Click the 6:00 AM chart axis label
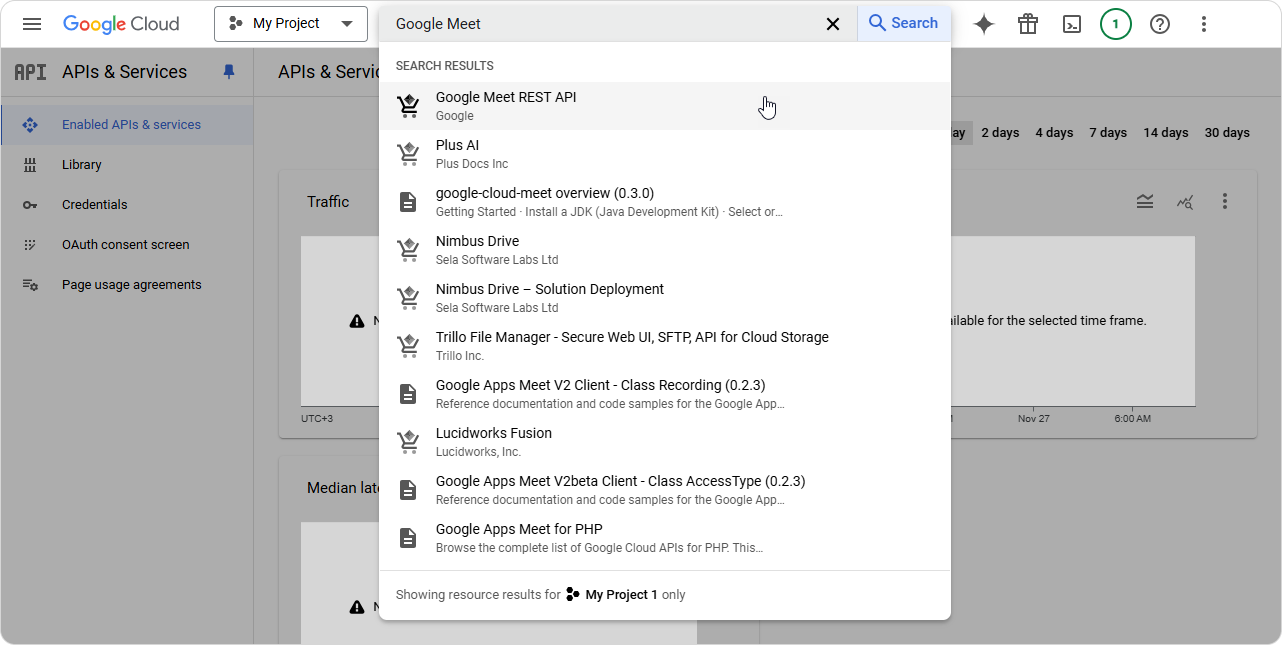This screenshot has width=1282, height=645. click(x=1132, y=418)
